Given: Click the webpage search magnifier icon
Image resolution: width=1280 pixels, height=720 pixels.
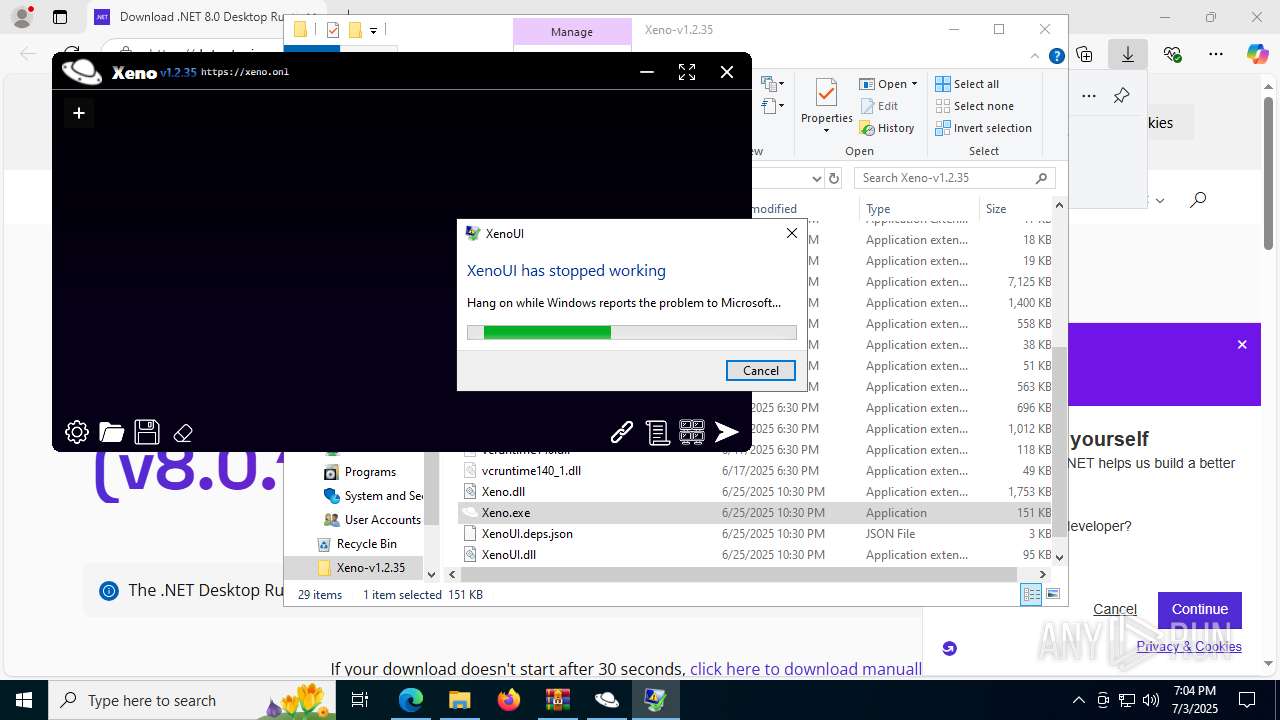Looking at the screenshot, I should click(1198, 200).
